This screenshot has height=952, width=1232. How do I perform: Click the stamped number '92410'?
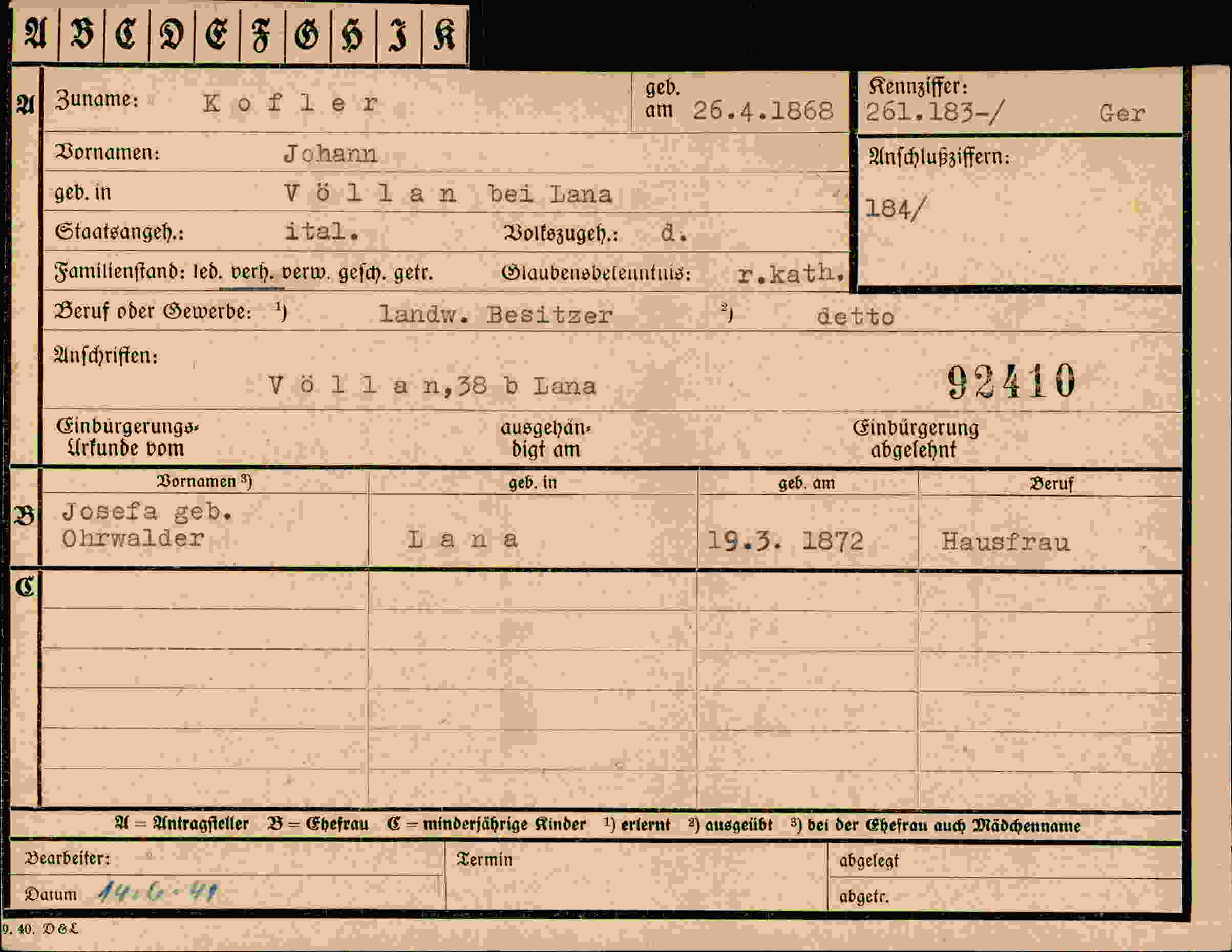pos(1011,381)
